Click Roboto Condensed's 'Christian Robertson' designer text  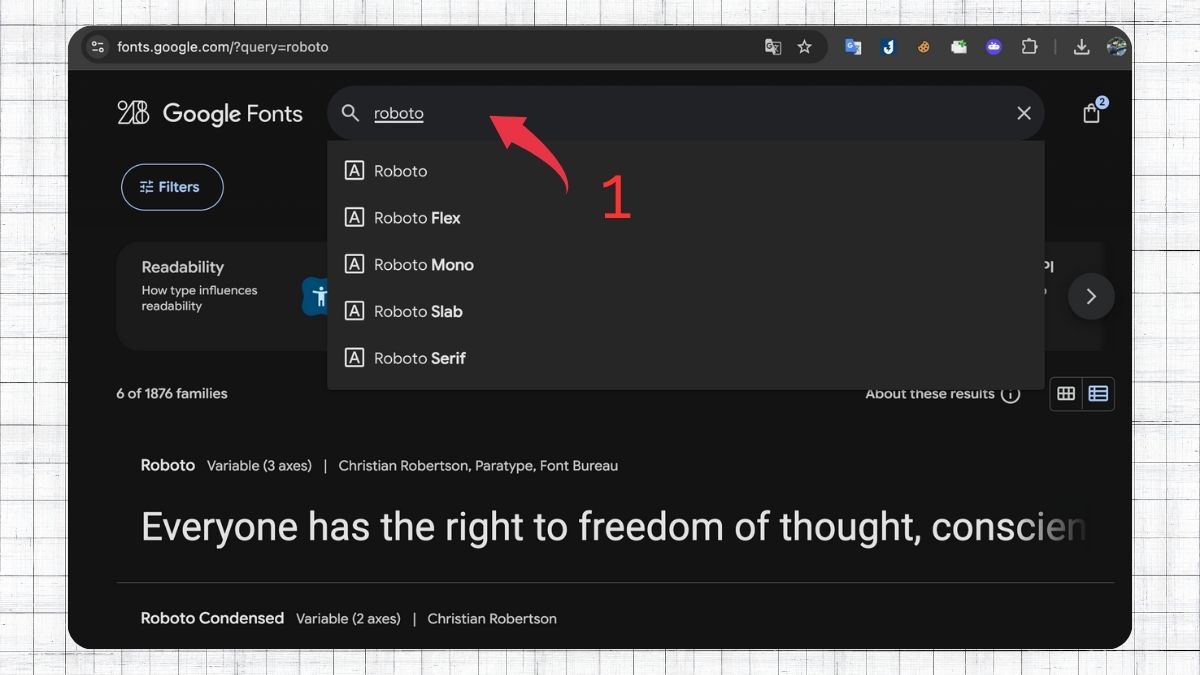point(492,619)
